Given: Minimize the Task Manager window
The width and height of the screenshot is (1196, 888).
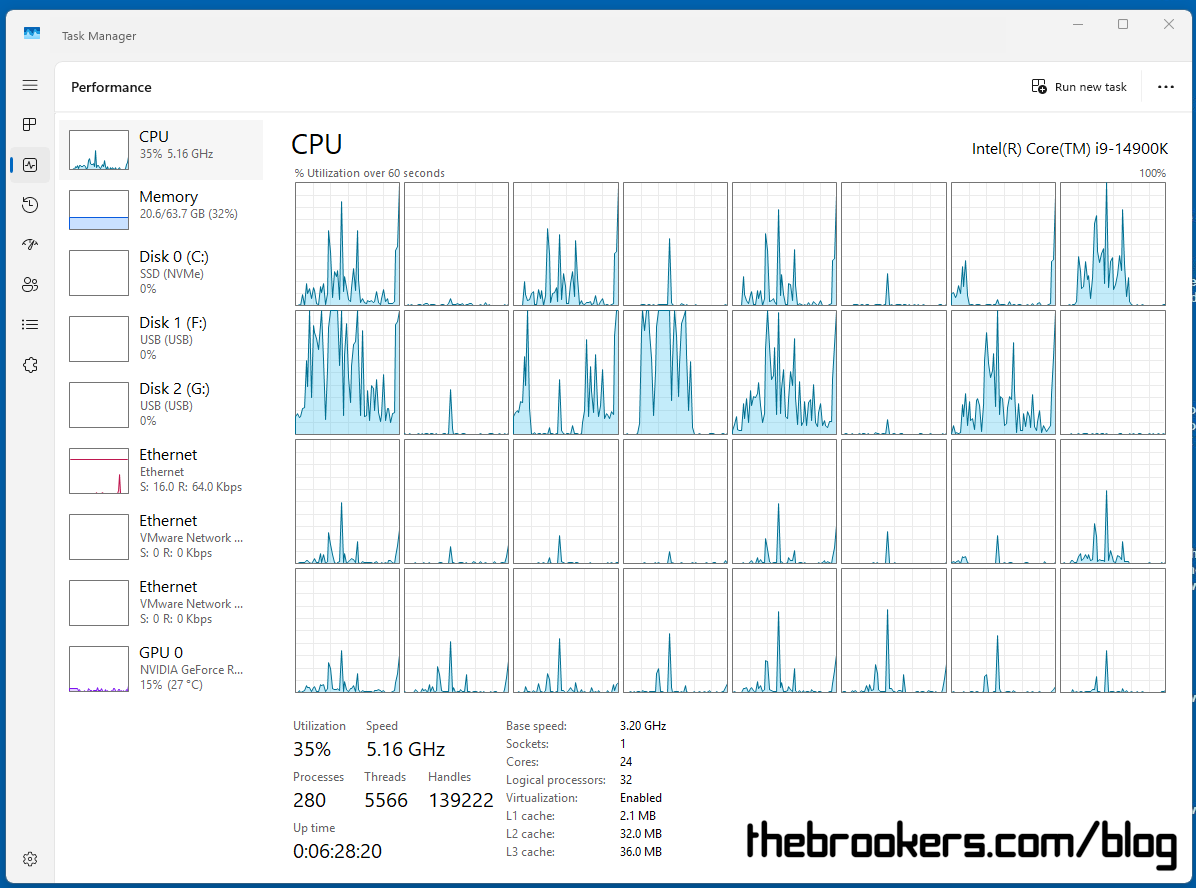Looking at the screenshot, I should 1078,24.
